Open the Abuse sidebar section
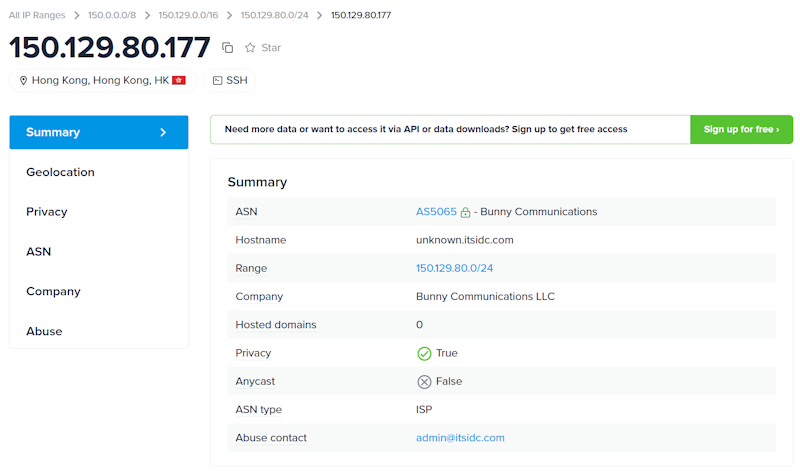800x472 pixels. click(x=44, y=331)
